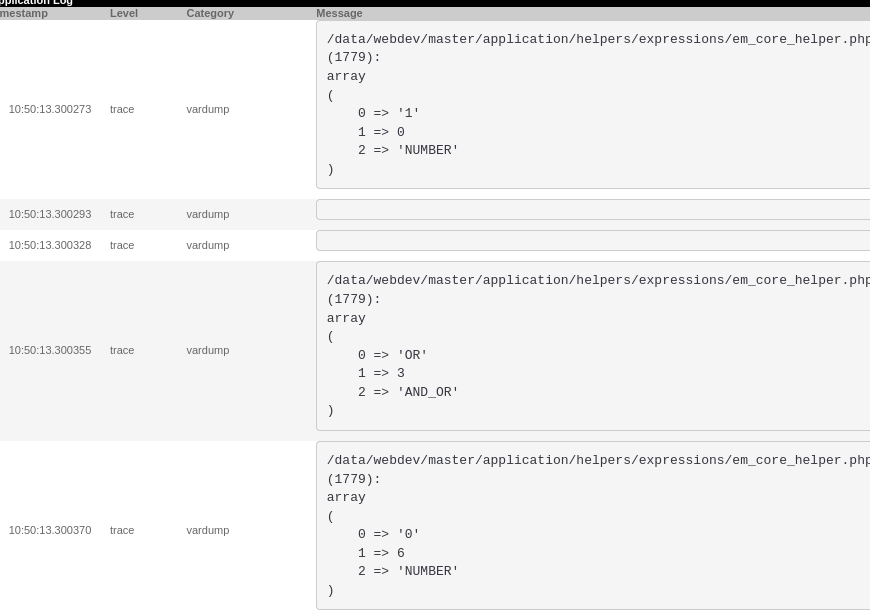The width and height of the screenshot is (870, 616).
Task: Select the 10:50:13.300370 timestamp cell
Action: click(x=50, y=530)
